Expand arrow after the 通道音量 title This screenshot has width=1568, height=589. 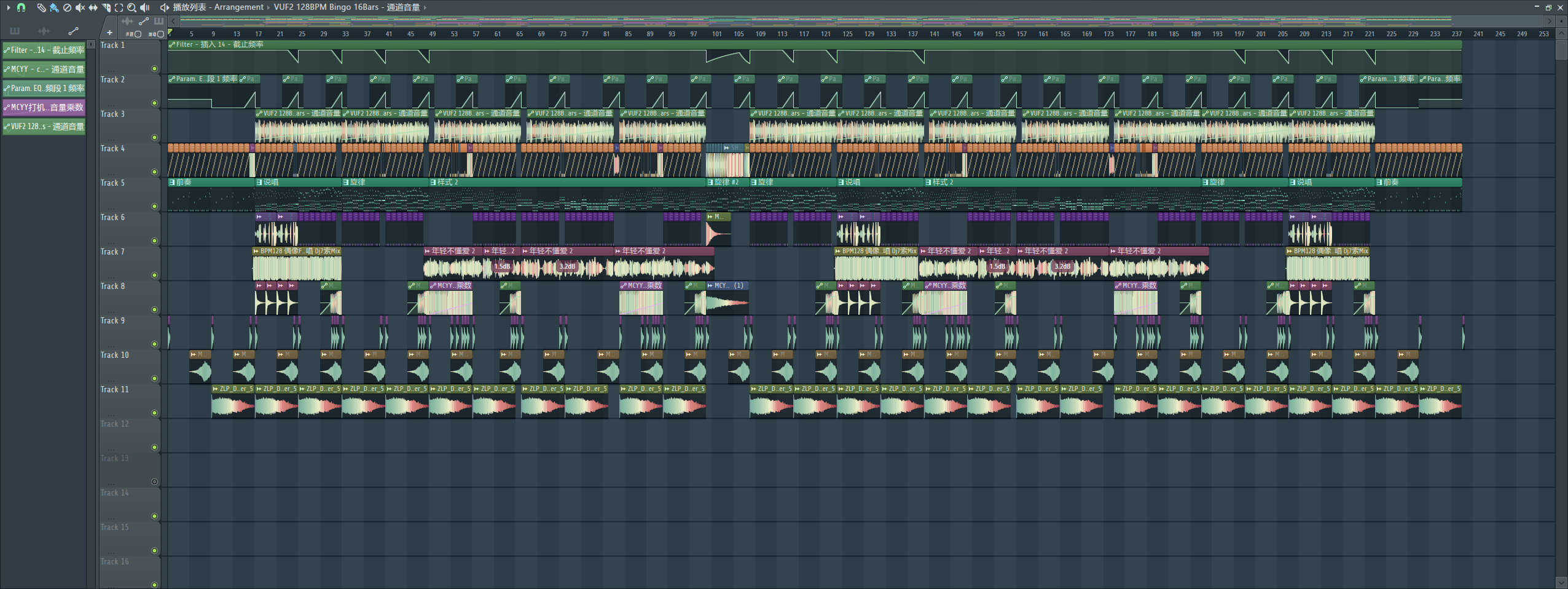[x=425, y=7]
